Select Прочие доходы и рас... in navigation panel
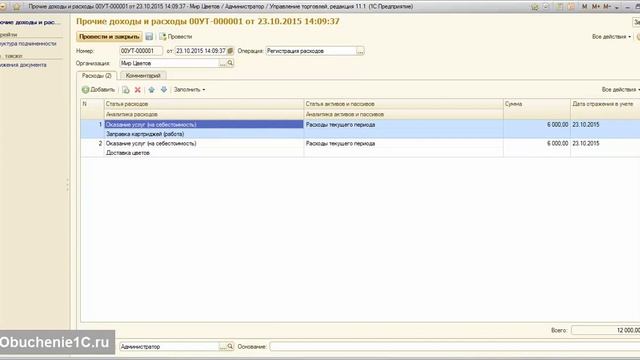 (x=29, y=22)
